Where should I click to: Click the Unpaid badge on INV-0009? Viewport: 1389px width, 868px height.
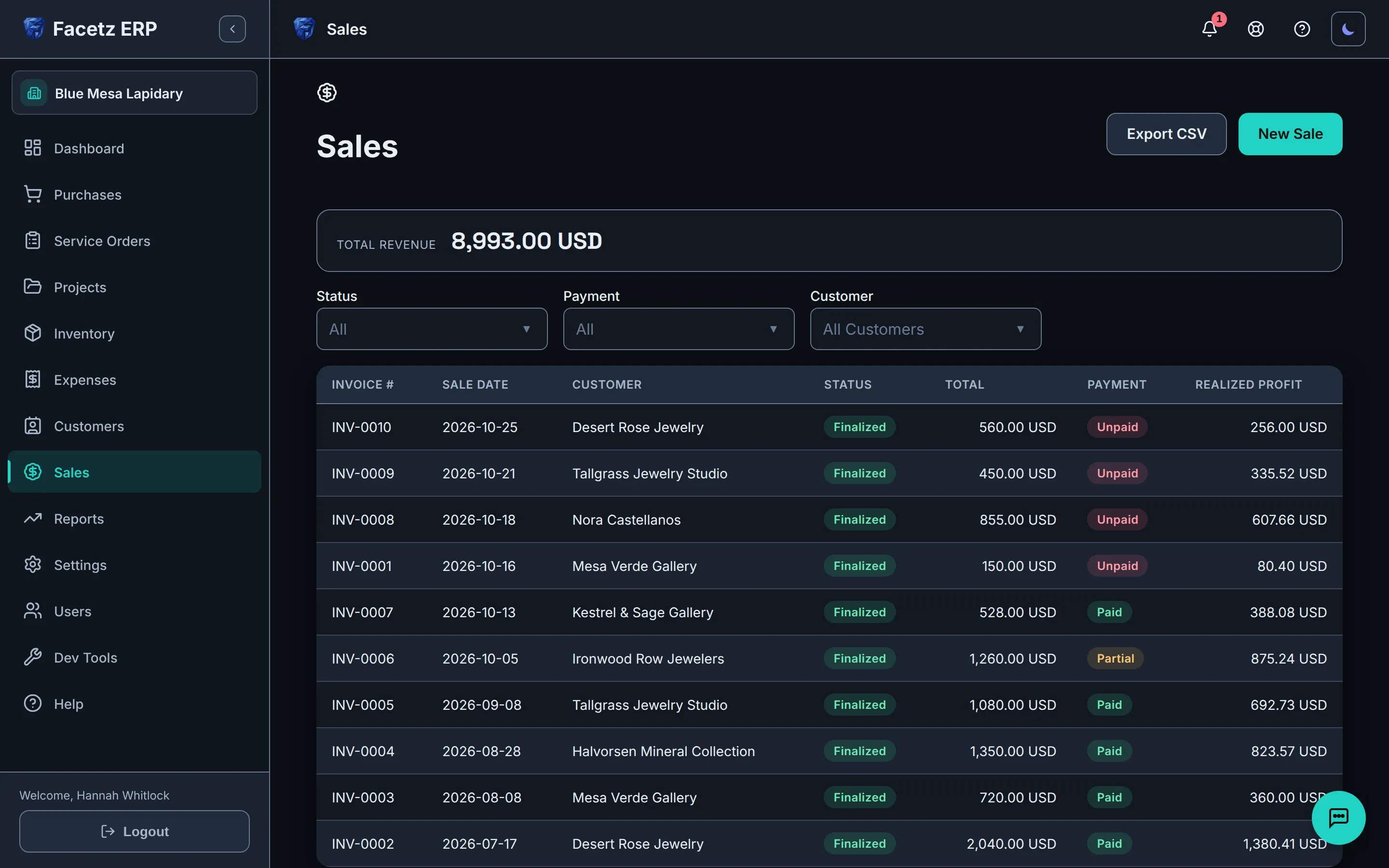(x=1117, y=473)
